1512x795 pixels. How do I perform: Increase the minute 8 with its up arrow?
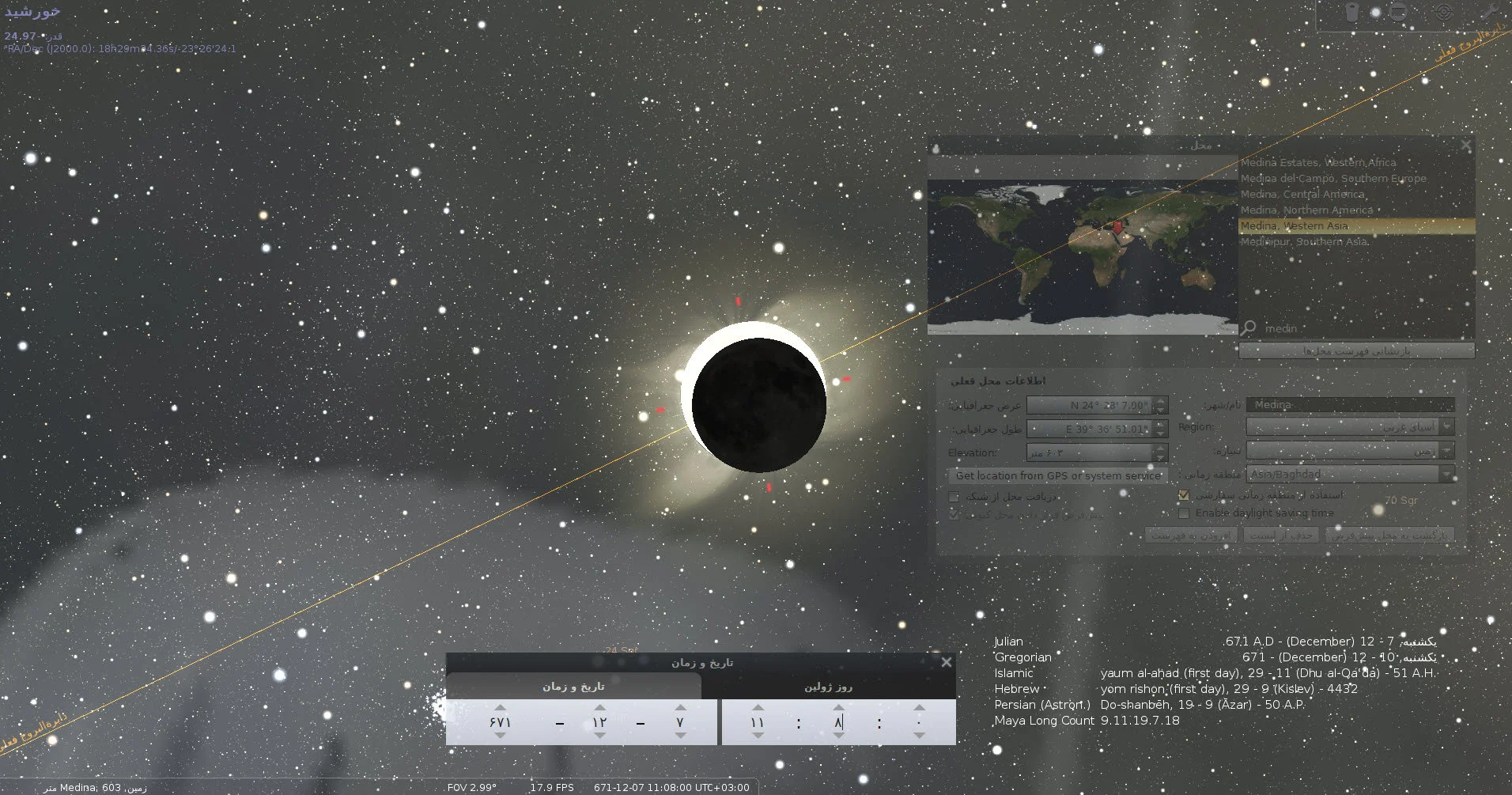pos(838,708)
